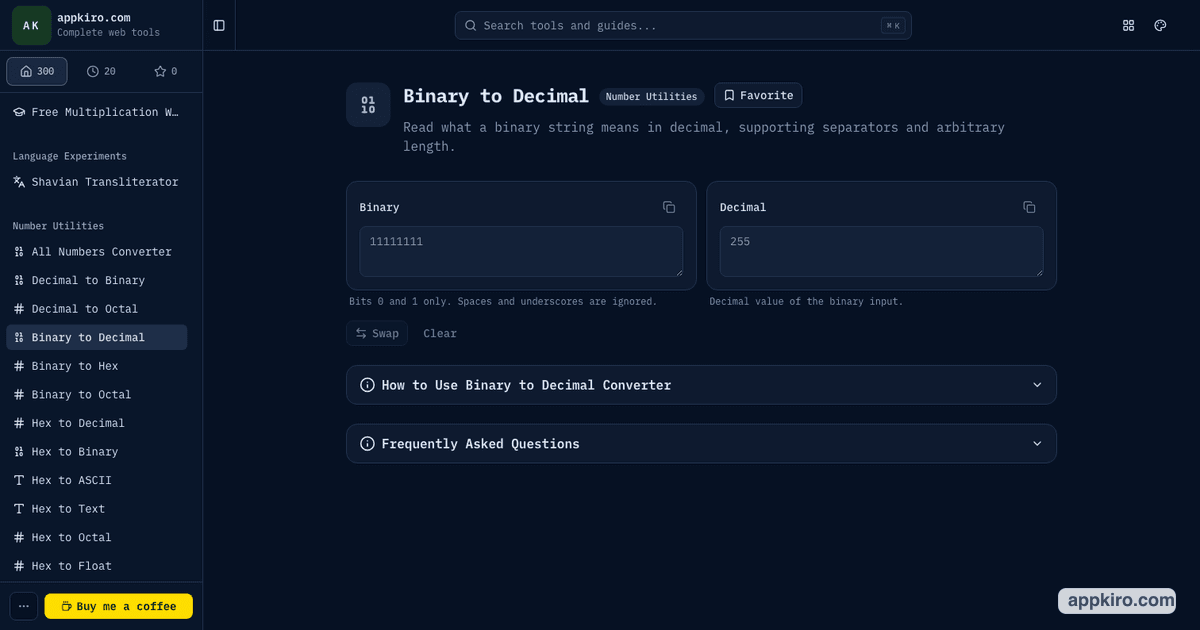Screen dimensions: 1200x630
Task: Open Shavian Transliterator sidebar item
Action: (97, 182)
